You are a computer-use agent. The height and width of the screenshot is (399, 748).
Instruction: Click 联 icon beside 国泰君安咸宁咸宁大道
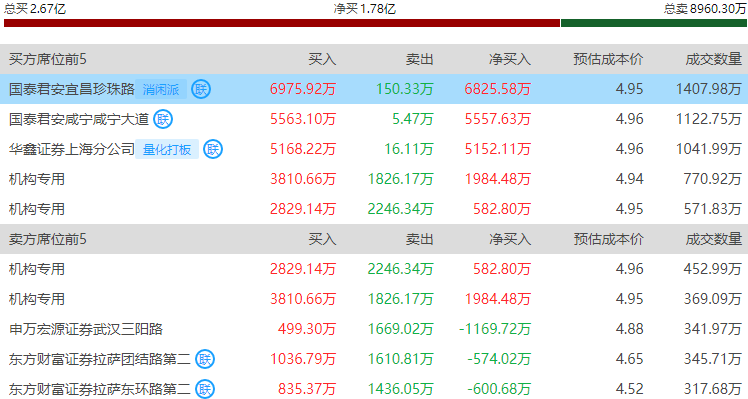(163, 119)
